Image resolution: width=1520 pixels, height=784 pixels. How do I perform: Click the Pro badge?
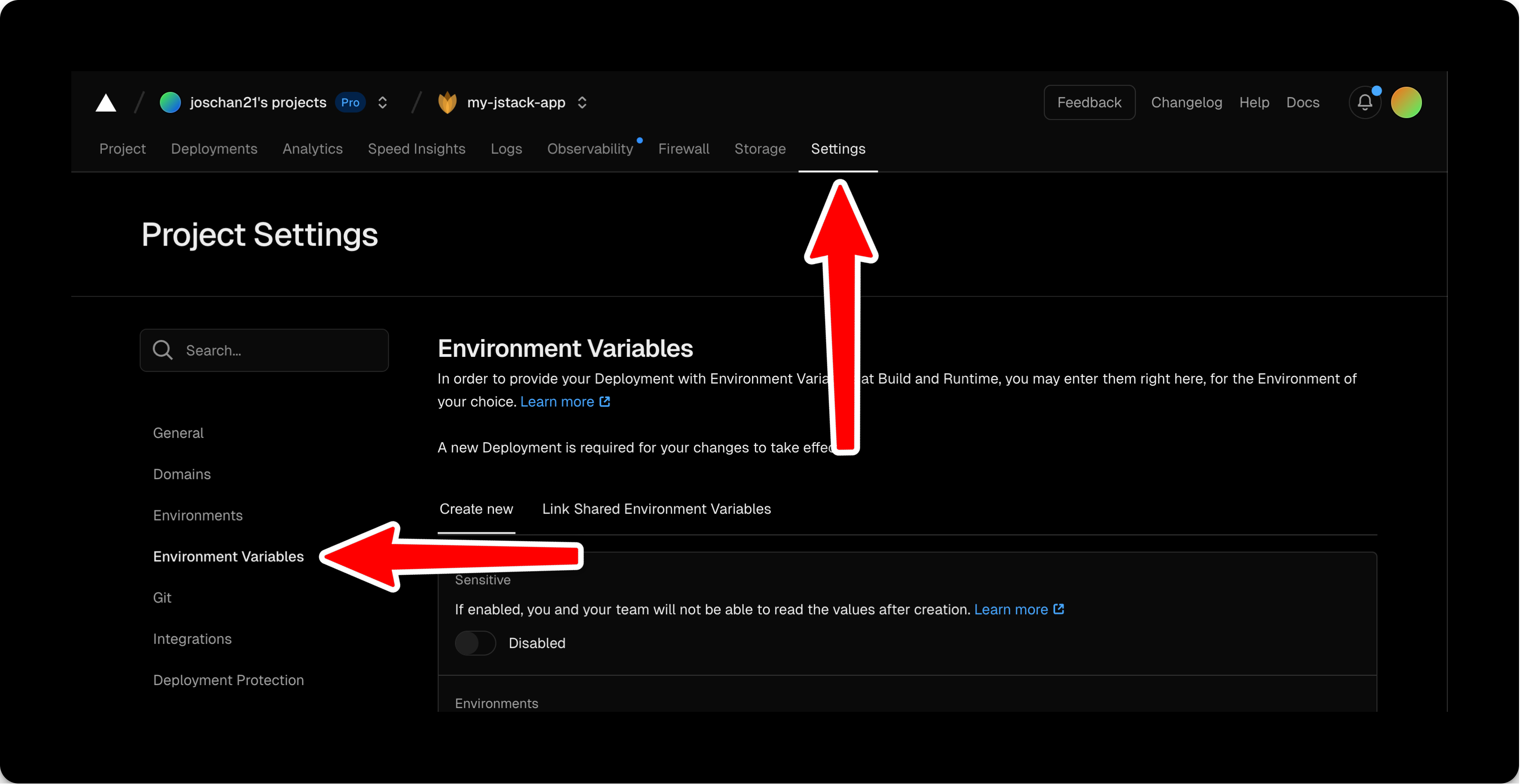[350, 102]
